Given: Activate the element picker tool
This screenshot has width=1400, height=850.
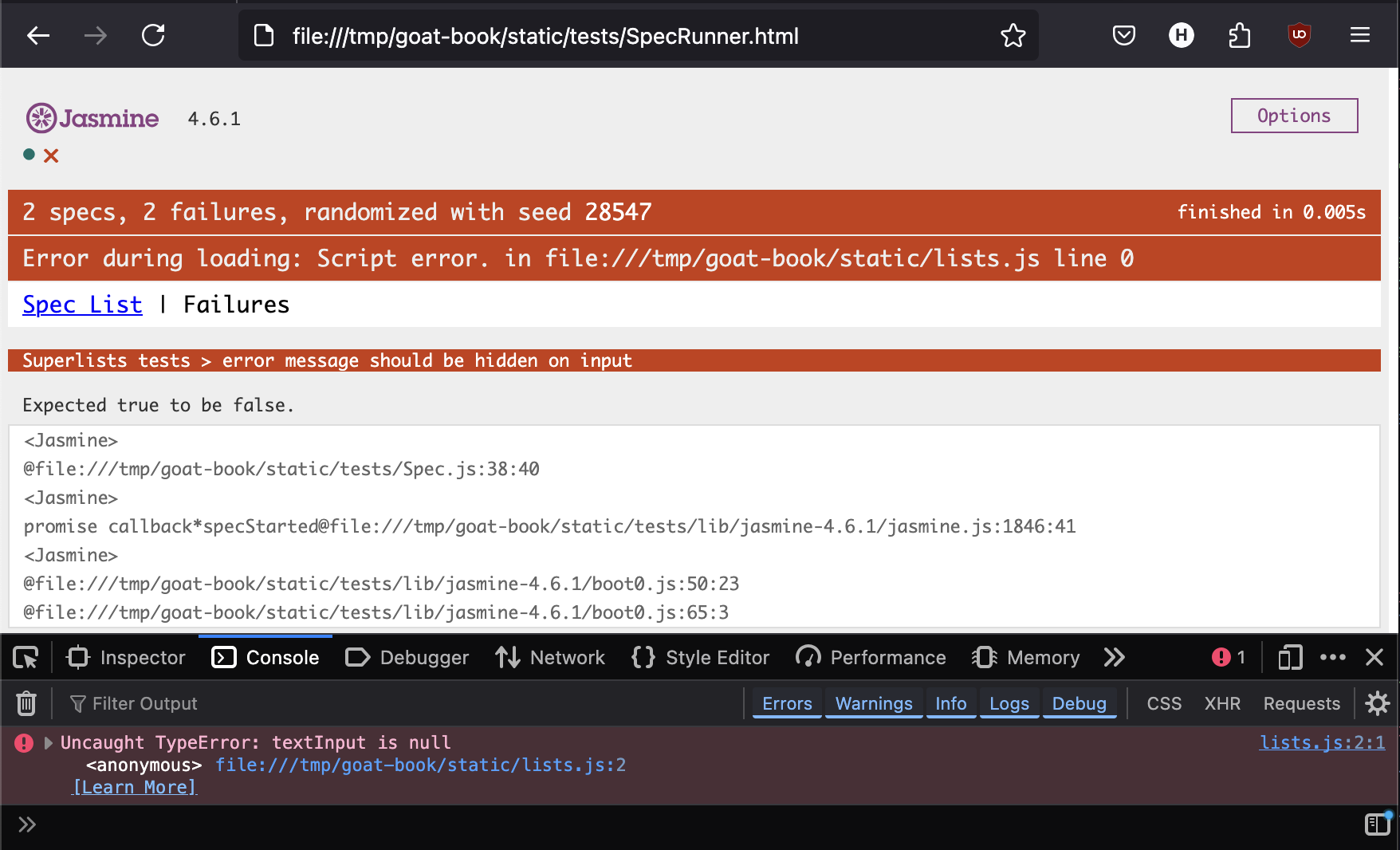Looking at the screenshot, I should 26,658.
